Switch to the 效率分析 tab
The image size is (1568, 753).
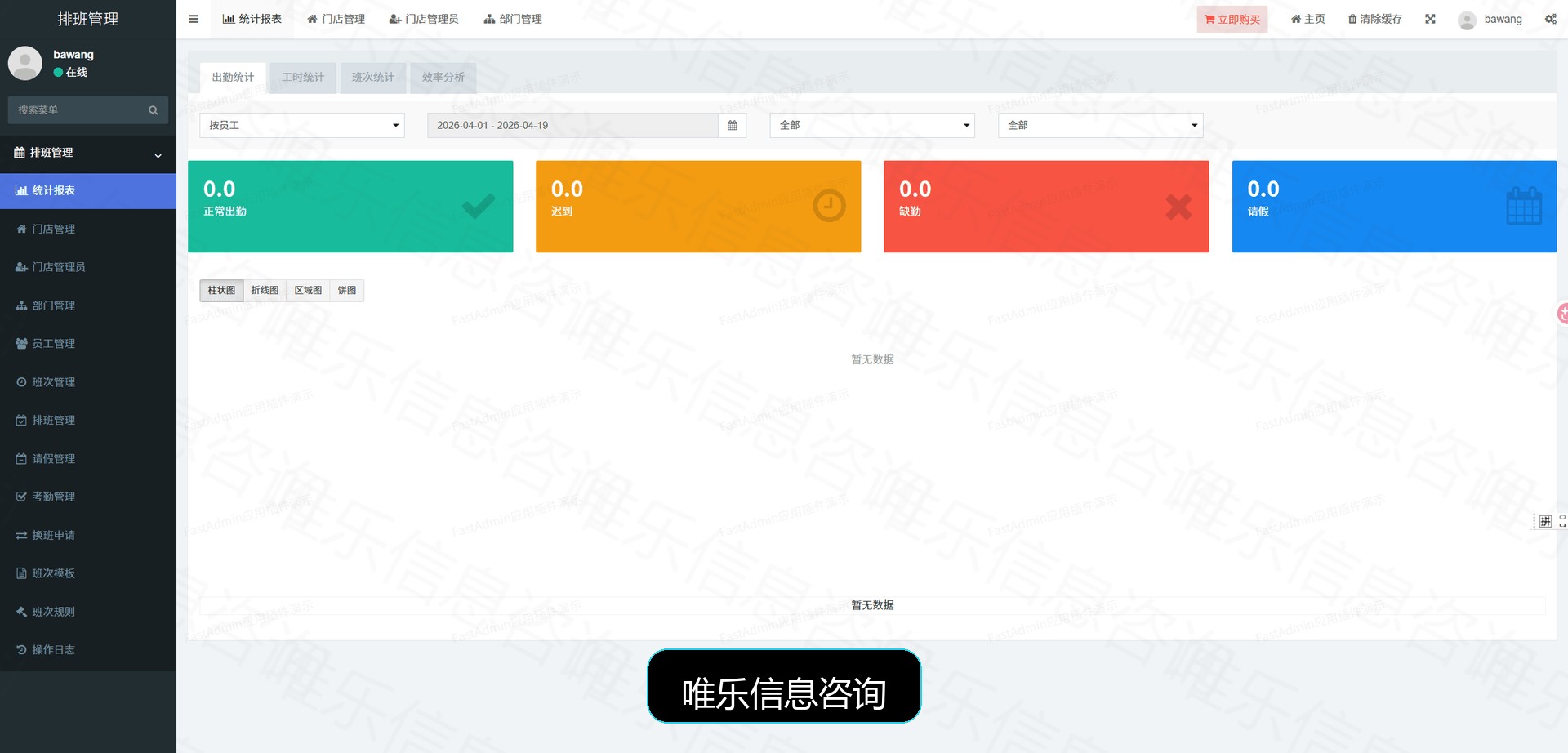[443, 78]
